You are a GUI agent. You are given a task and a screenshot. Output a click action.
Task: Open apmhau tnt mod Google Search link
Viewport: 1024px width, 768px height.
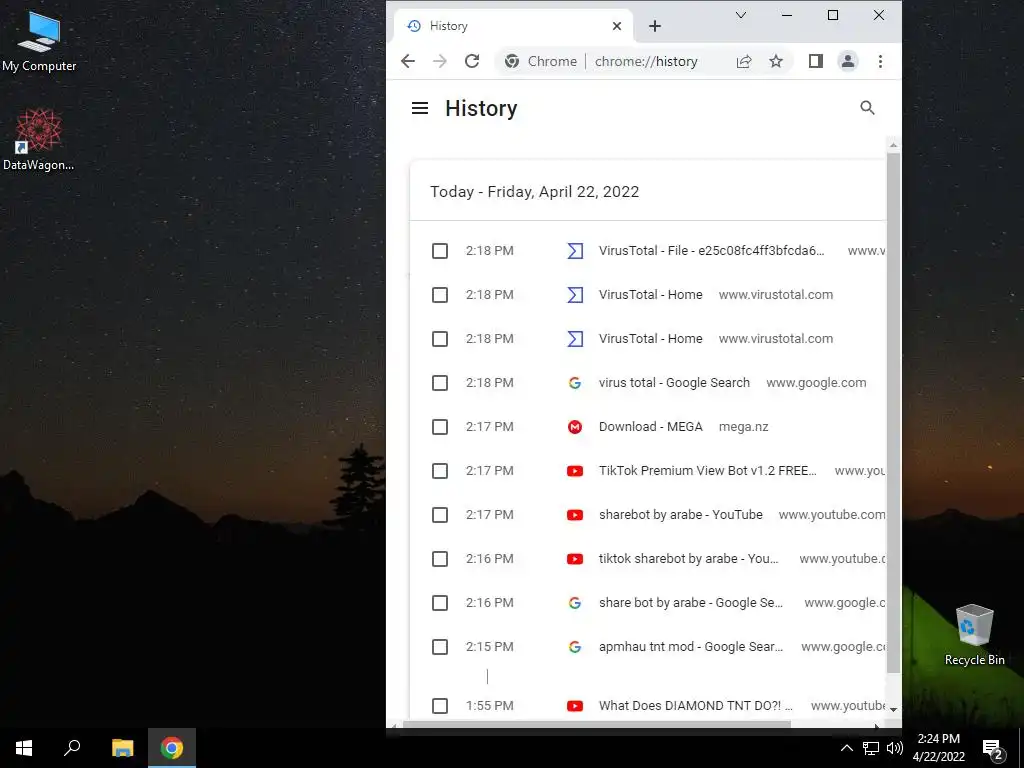691,647
